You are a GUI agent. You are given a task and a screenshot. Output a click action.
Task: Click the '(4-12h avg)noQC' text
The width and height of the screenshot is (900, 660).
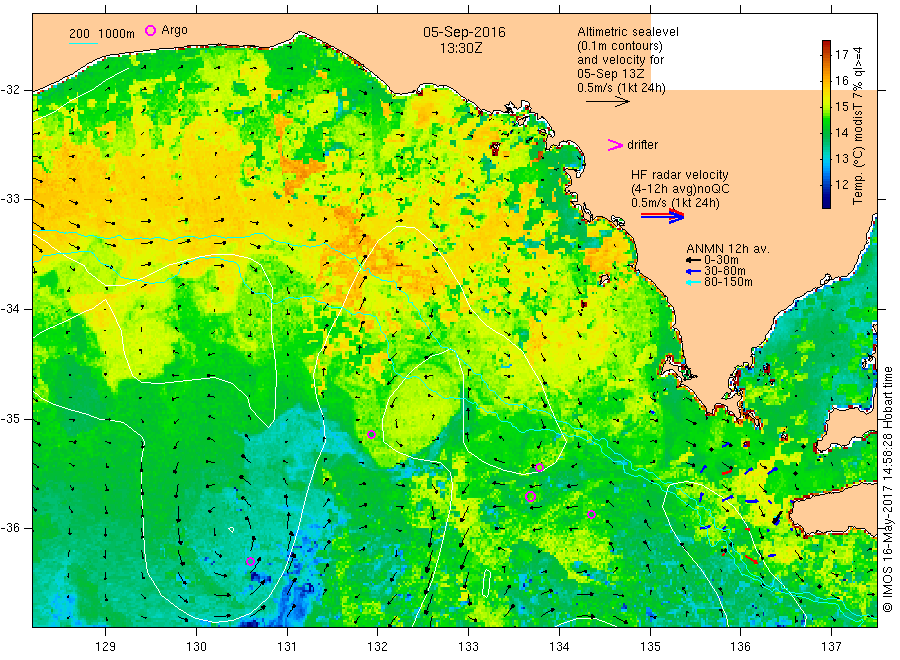click(x=680, y=189)
